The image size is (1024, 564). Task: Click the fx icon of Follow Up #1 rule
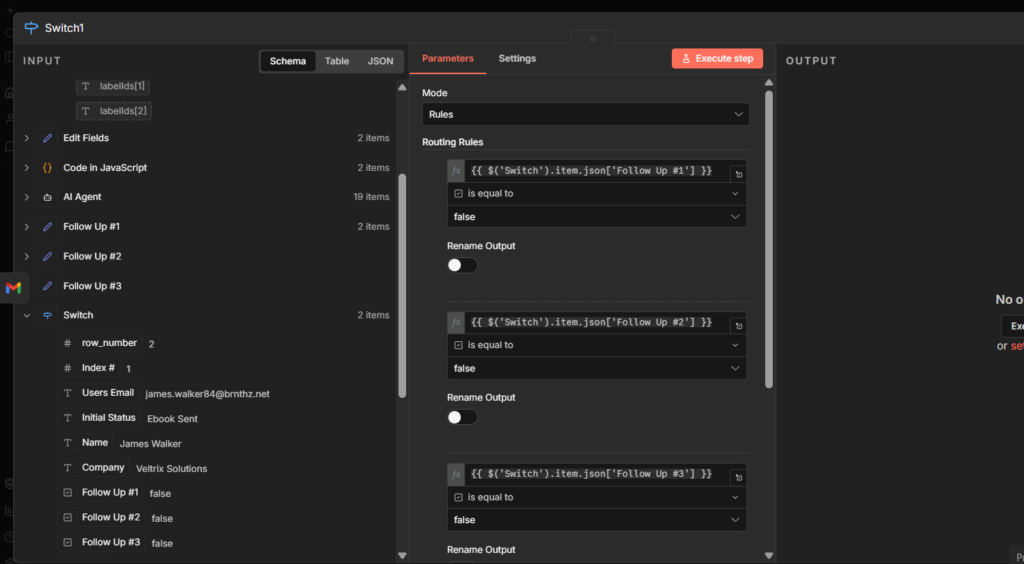(456, 171)
